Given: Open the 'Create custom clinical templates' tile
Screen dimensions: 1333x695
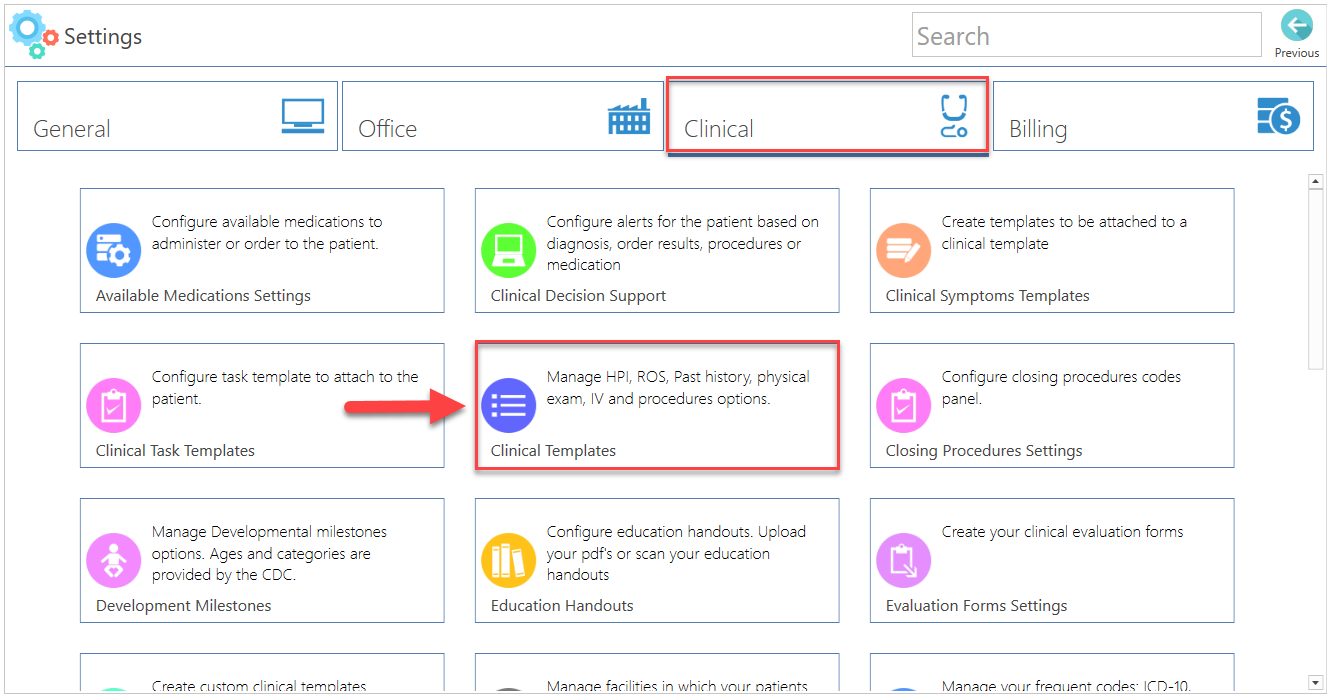Looking at the screenshot, I should (x=262, y=673).
